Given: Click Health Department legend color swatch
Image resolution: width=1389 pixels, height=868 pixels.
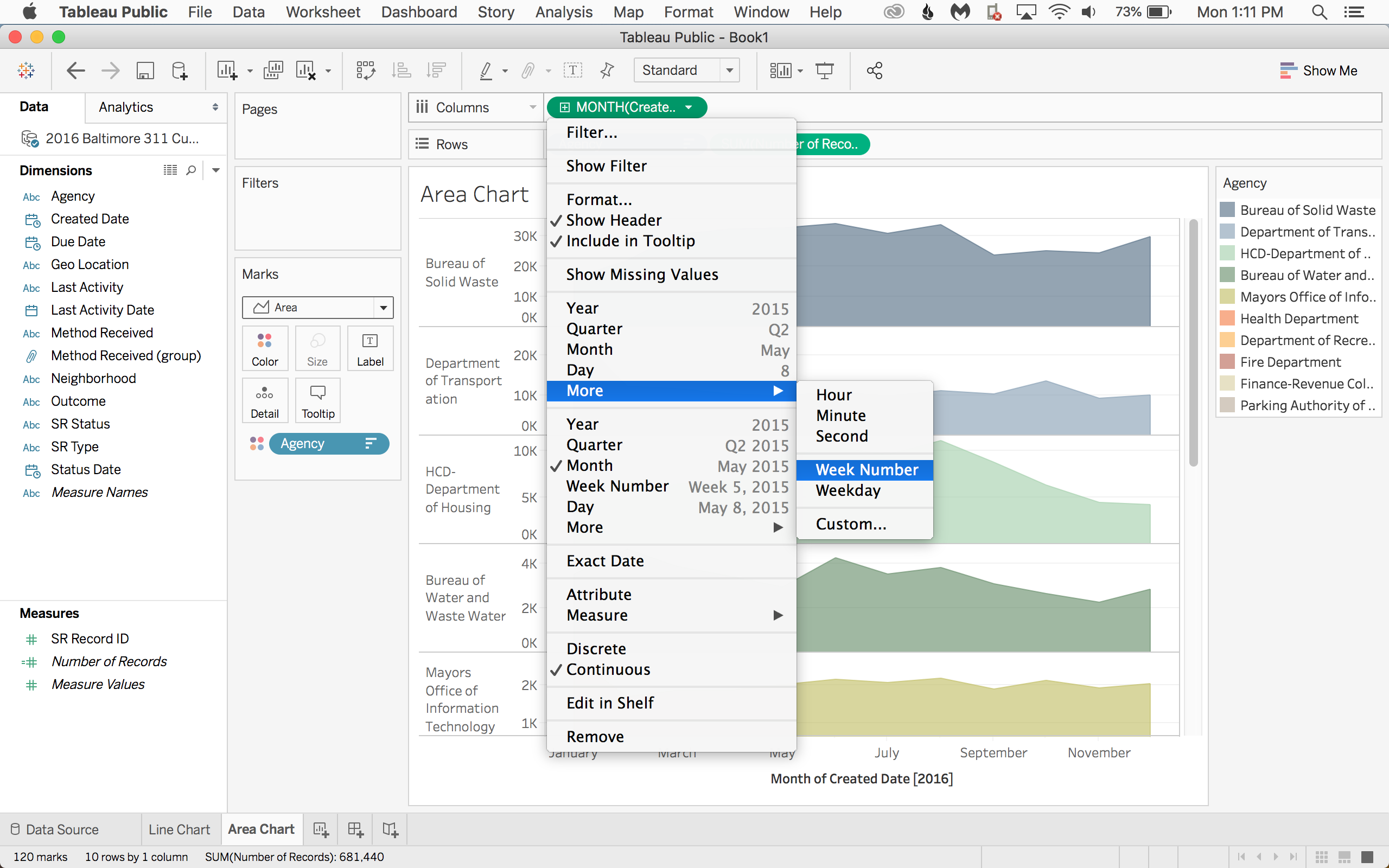Looking at the screenshot, I should (x=1227, y=318).
